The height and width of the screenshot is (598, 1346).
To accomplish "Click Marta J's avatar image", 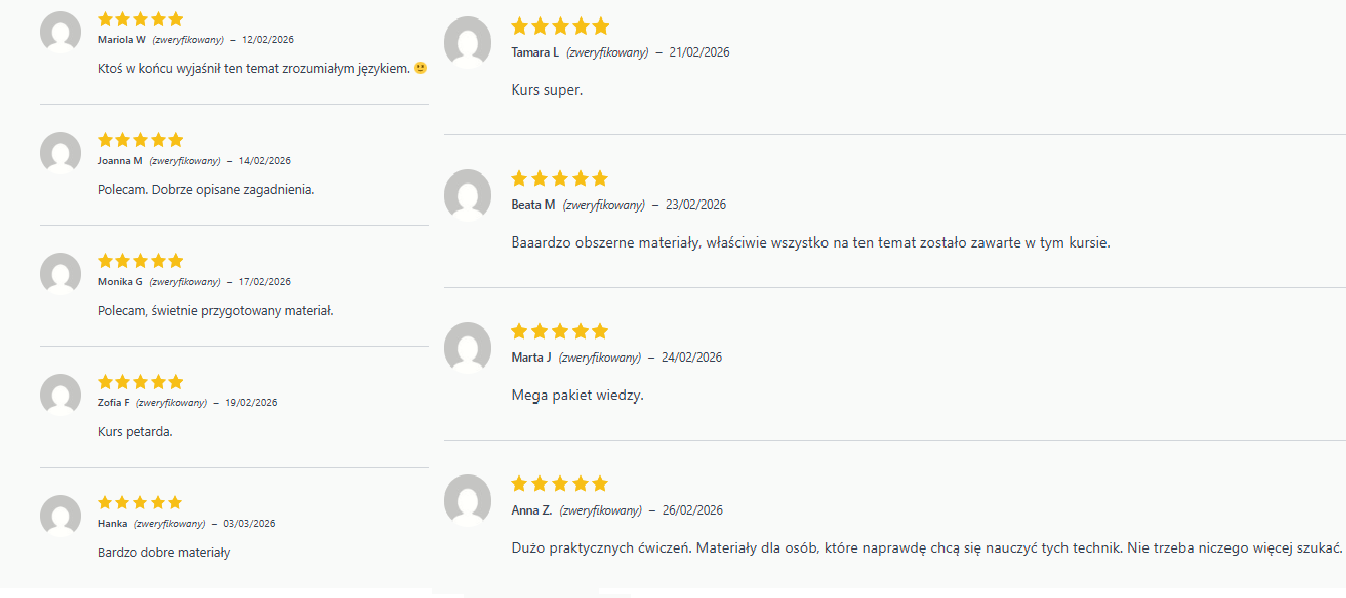I will 467,346.
